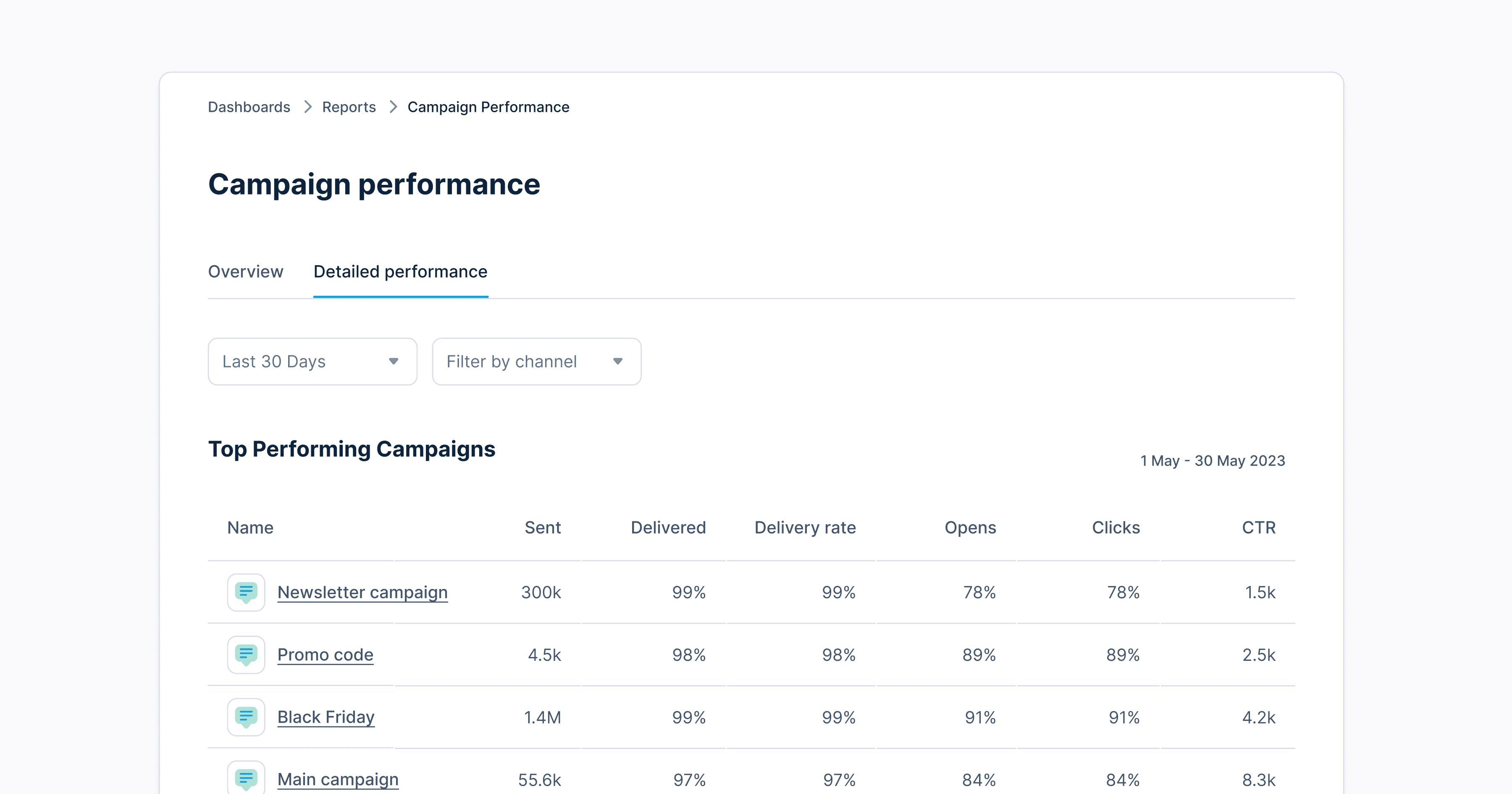Open the Black Friday campaign link

(326, 717)
